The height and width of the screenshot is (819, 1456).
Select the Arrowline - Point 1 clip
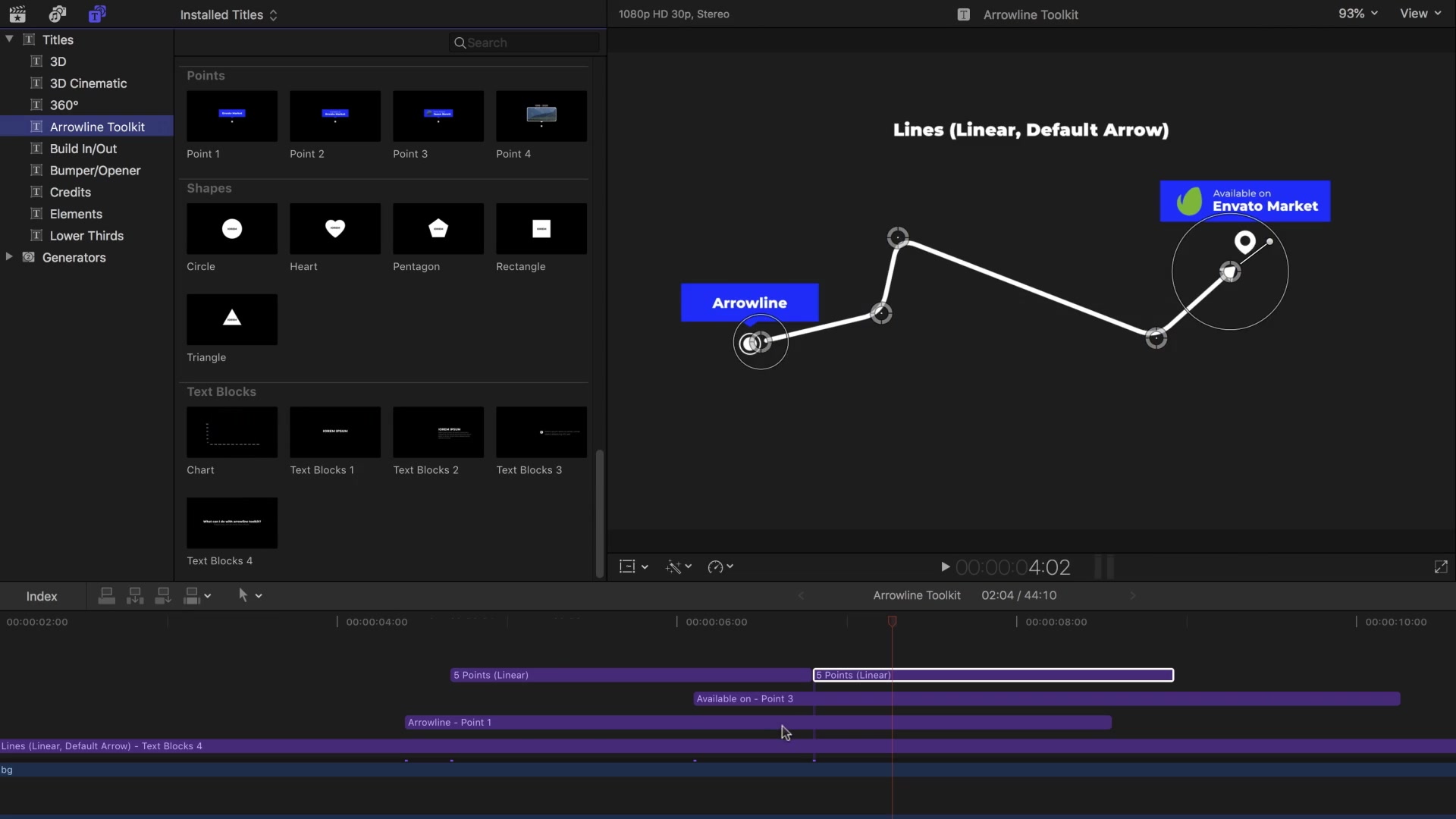tap(758, 722)
